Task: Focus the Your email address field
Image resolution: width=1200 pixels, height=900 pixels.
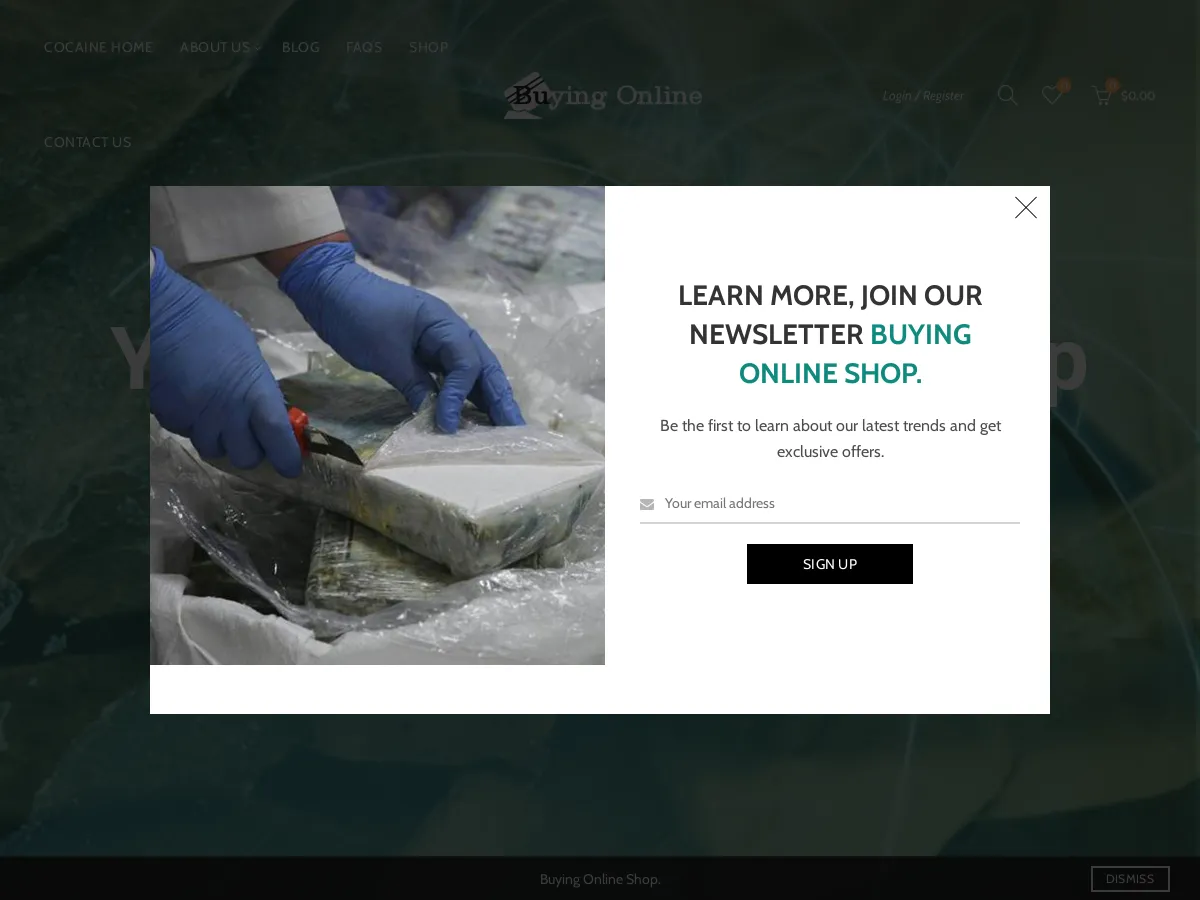Action: (830, 504)
